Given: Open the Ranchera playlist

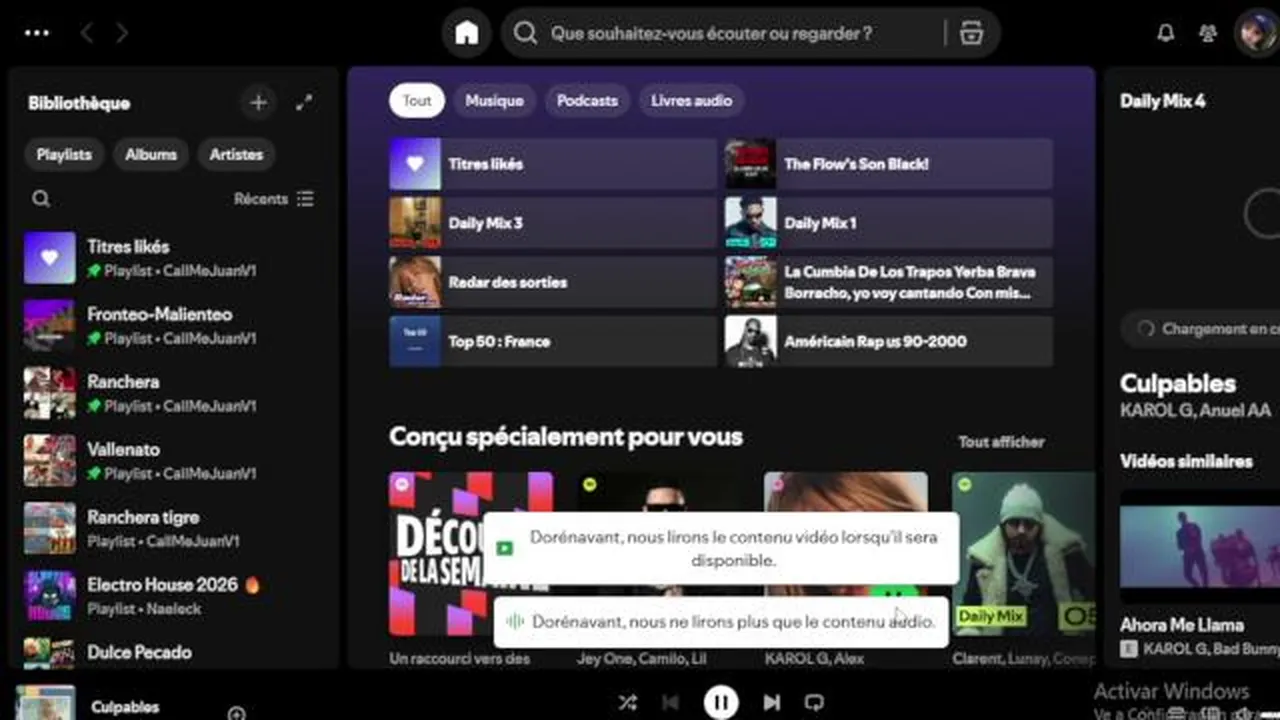Looking at the screenshot, I should [x=173, y=393].
